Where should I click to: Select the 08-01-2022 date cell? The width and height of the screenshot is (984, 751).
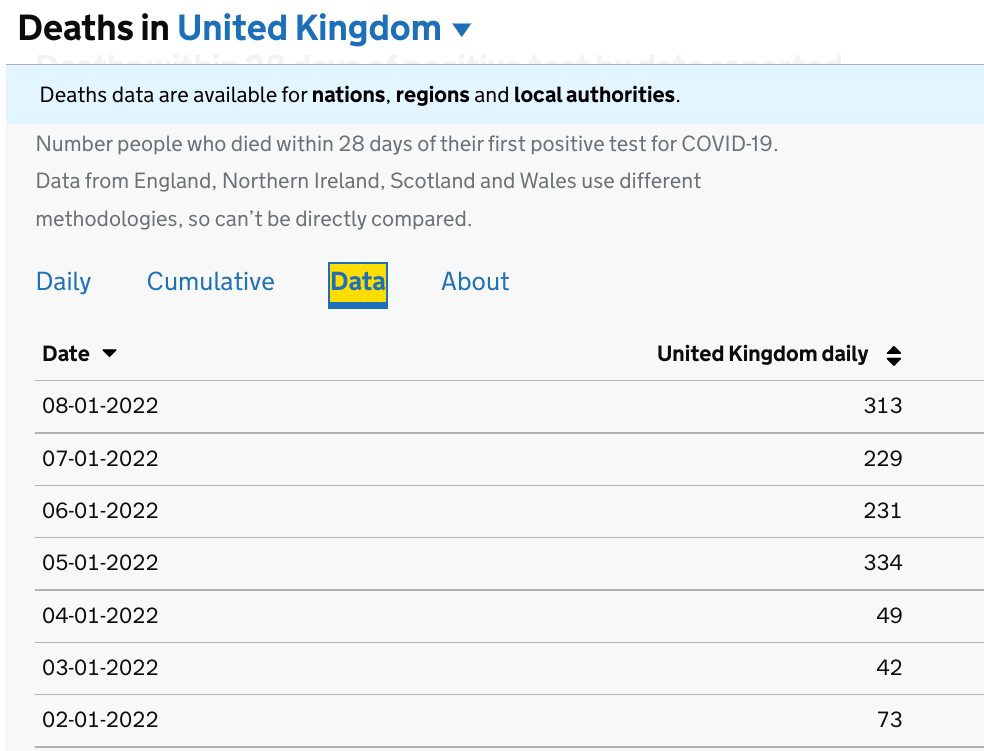pos(100,406)
